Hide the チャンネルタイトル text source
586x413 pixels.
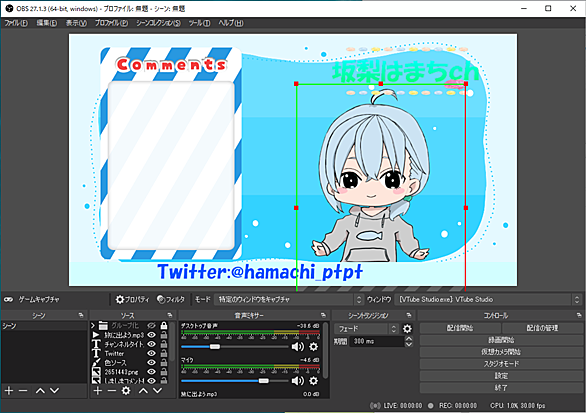pos(151,344)
